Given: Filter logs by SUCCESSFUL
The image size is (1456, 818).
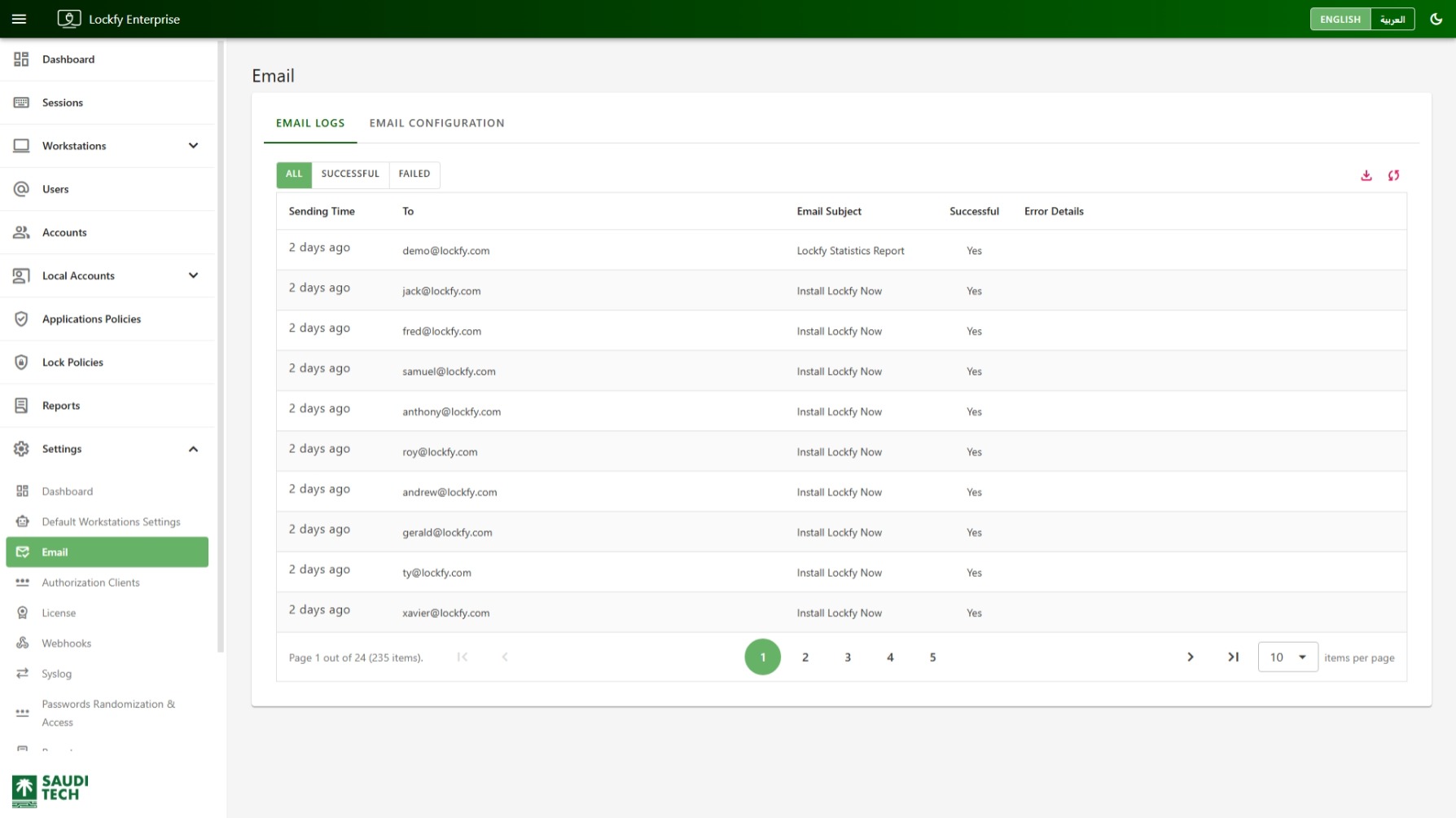Looking at the screenshot, I should (x=350, y=174).
